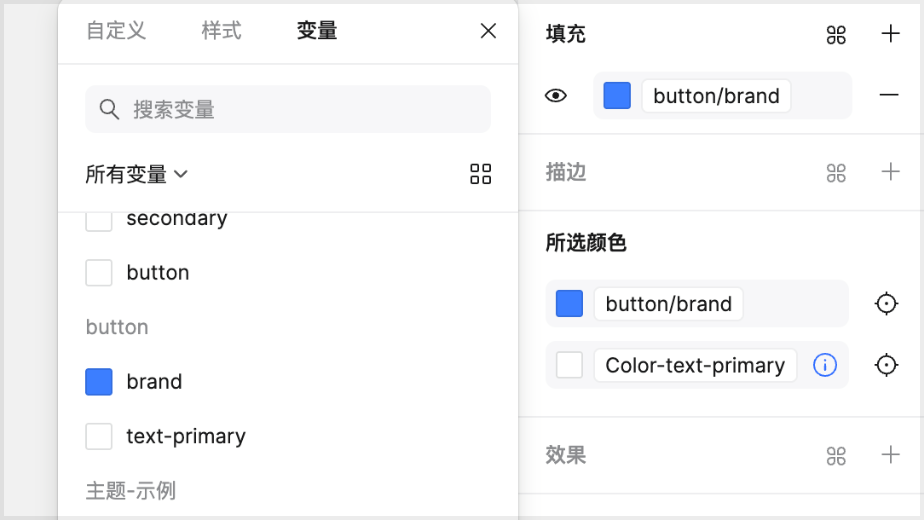Toggle fill visibility eye icon
Image resolution: width=924 pixels, height=520 pixels.
(556, 96)
